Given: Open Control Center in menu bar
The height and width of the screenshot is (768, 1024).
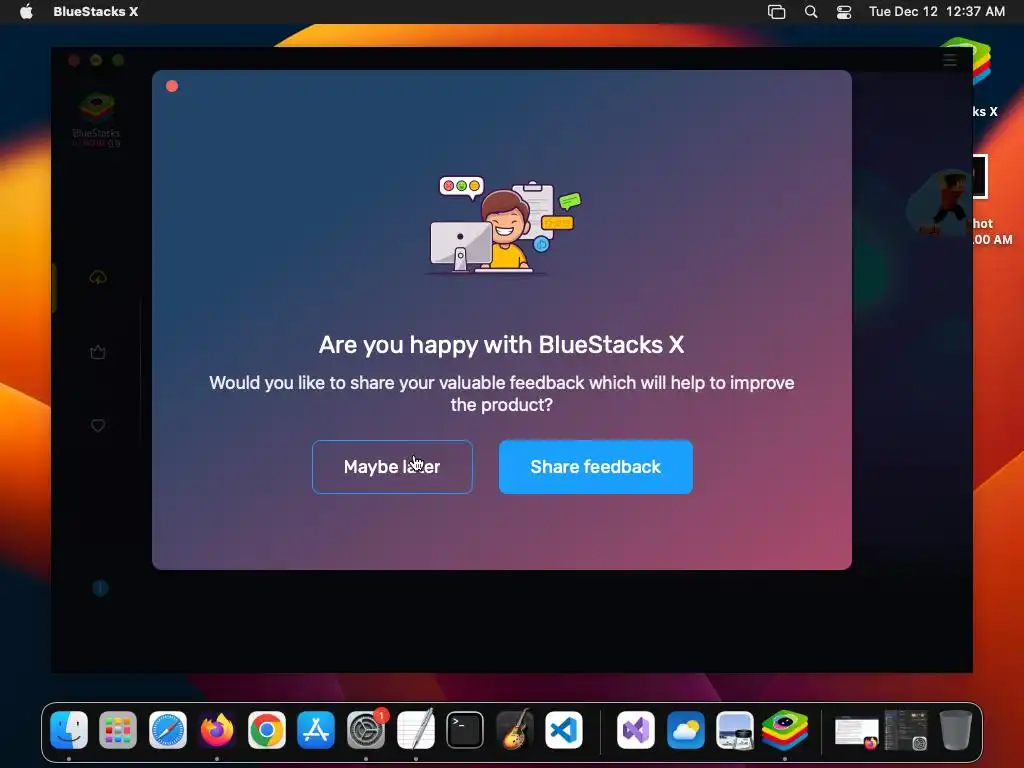Looking at the screenshot, I should click(x=844, y=12).
